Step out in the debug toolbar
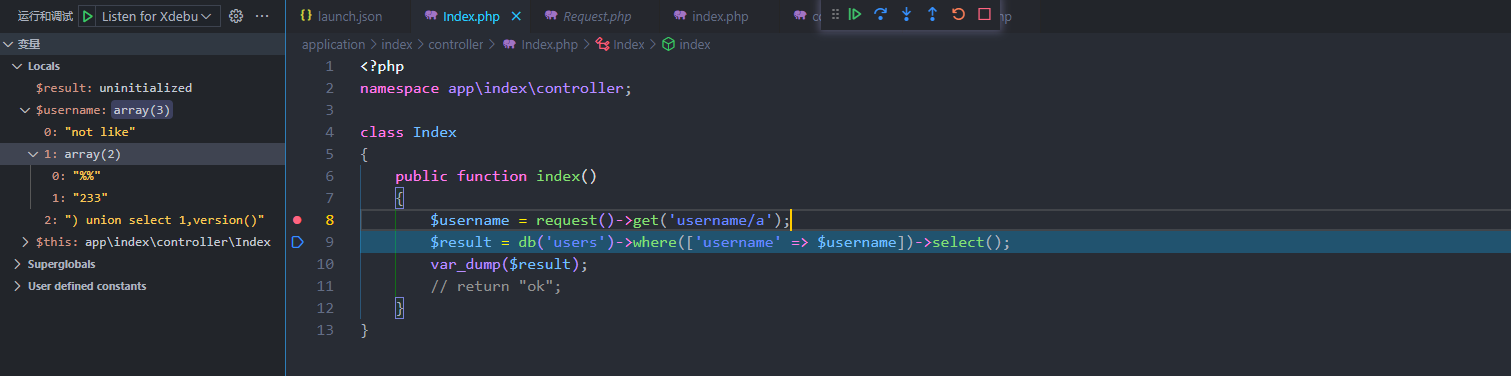 [932, 14]
